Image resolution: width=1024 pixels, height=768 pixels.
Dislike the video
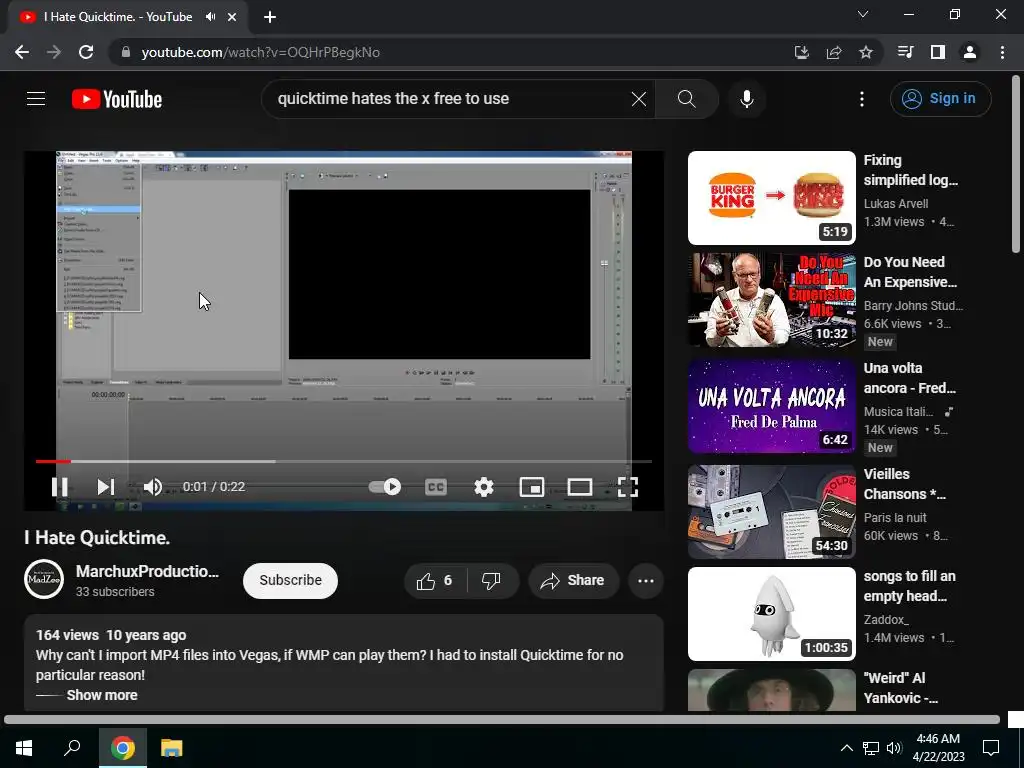(491, 581)
